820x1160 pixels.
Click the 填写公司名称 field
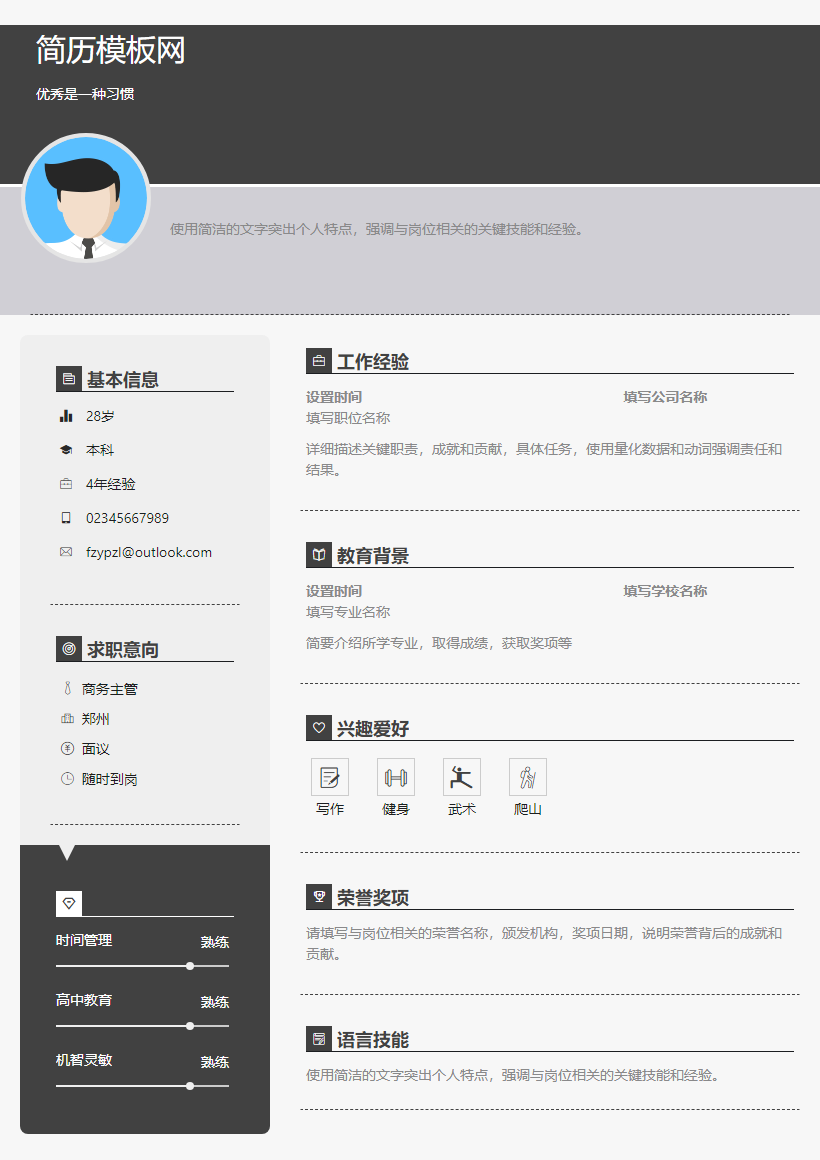665,397
